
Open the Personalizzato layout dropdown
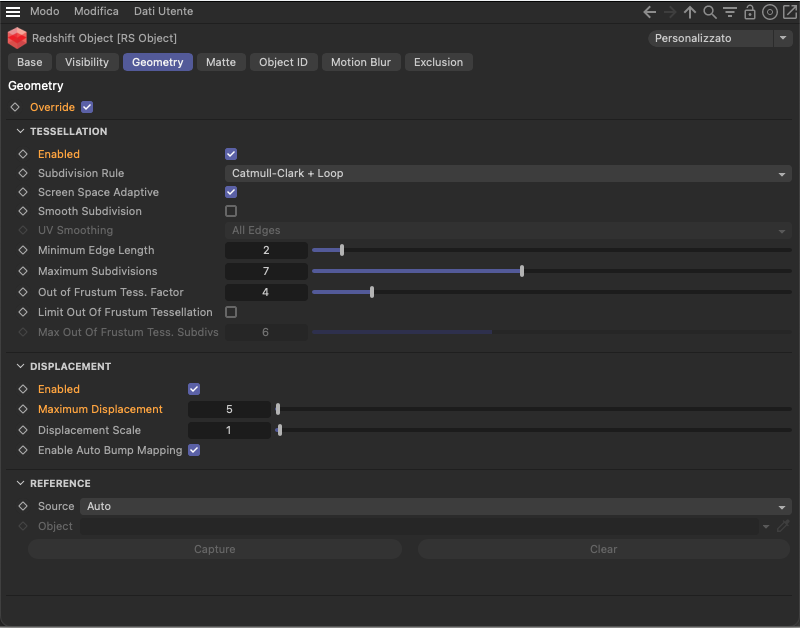click(711, 38)
